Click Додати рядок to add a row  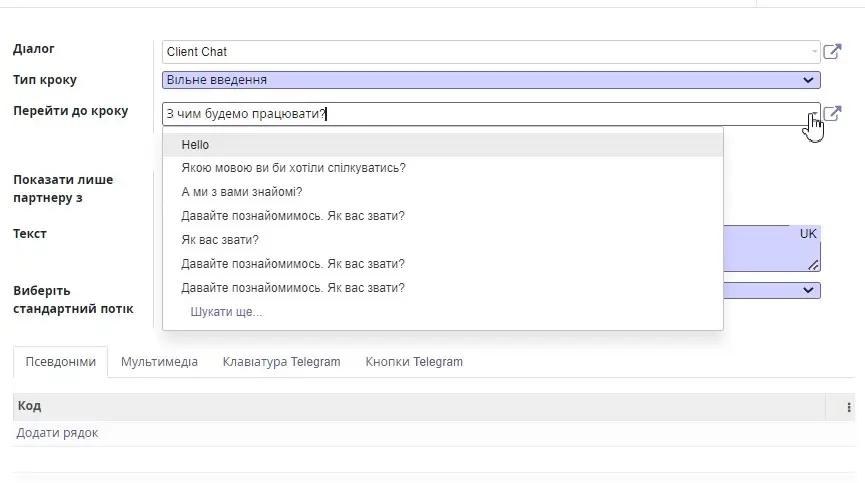57,433
